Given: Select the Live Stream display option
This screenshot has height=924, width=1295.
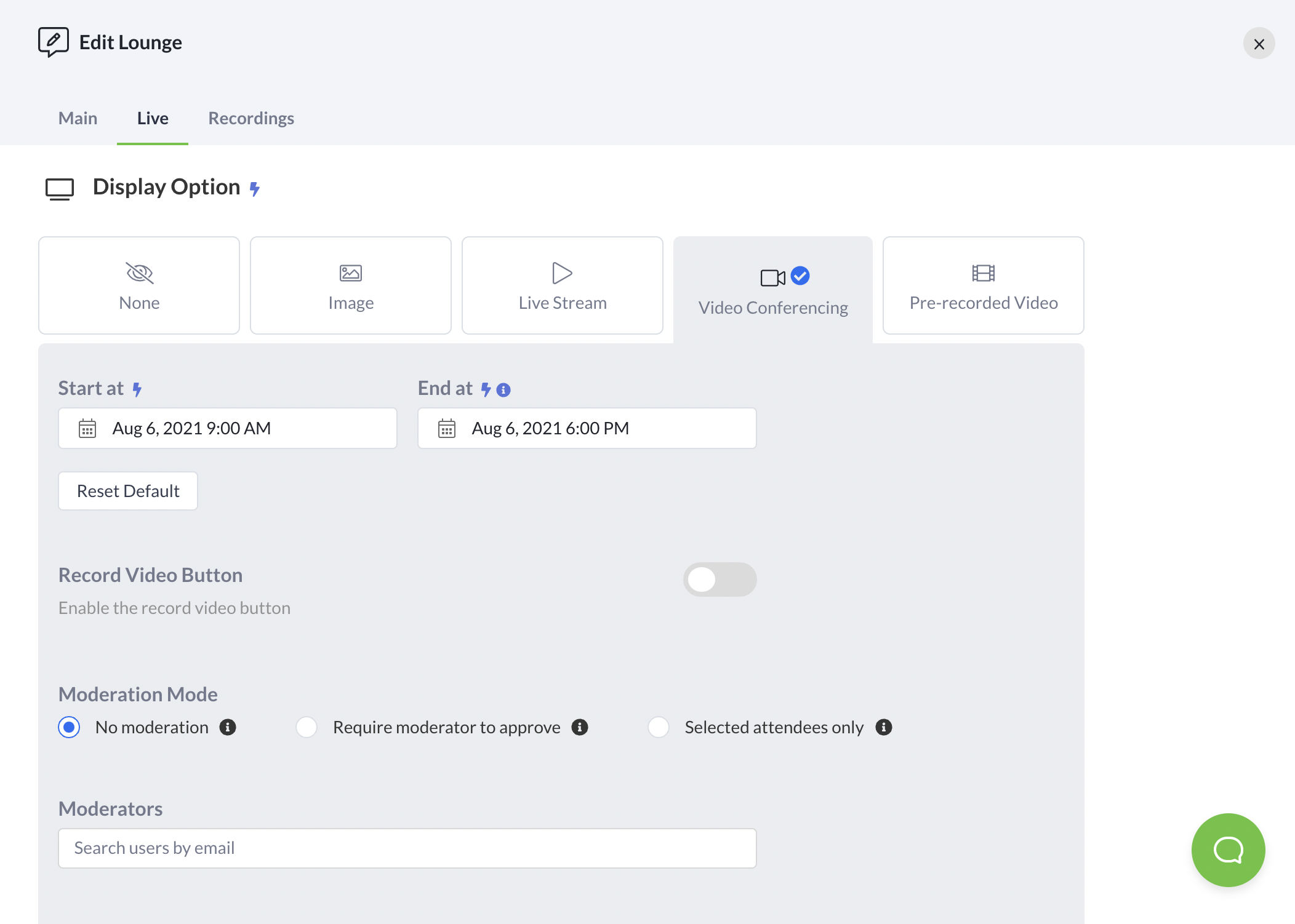Looking at the screenshot, I should coord(563,285).
